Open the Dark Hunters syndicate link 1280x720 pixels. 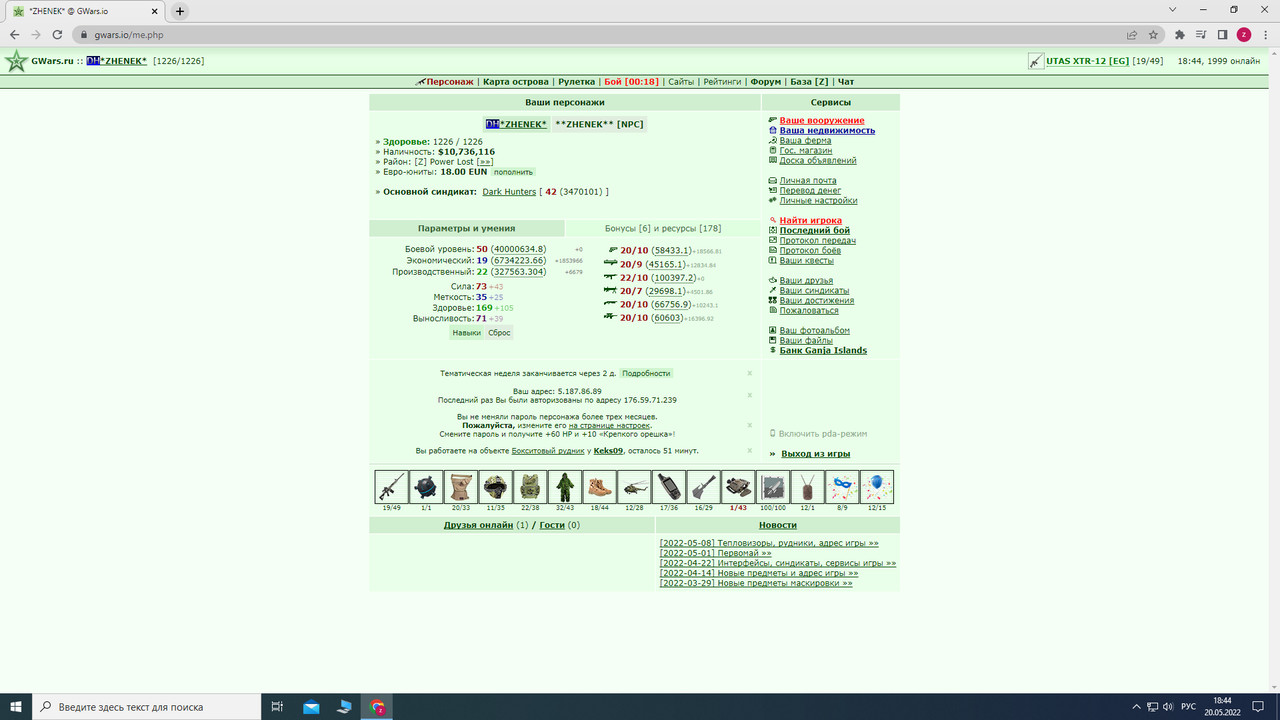coord(509,192)
